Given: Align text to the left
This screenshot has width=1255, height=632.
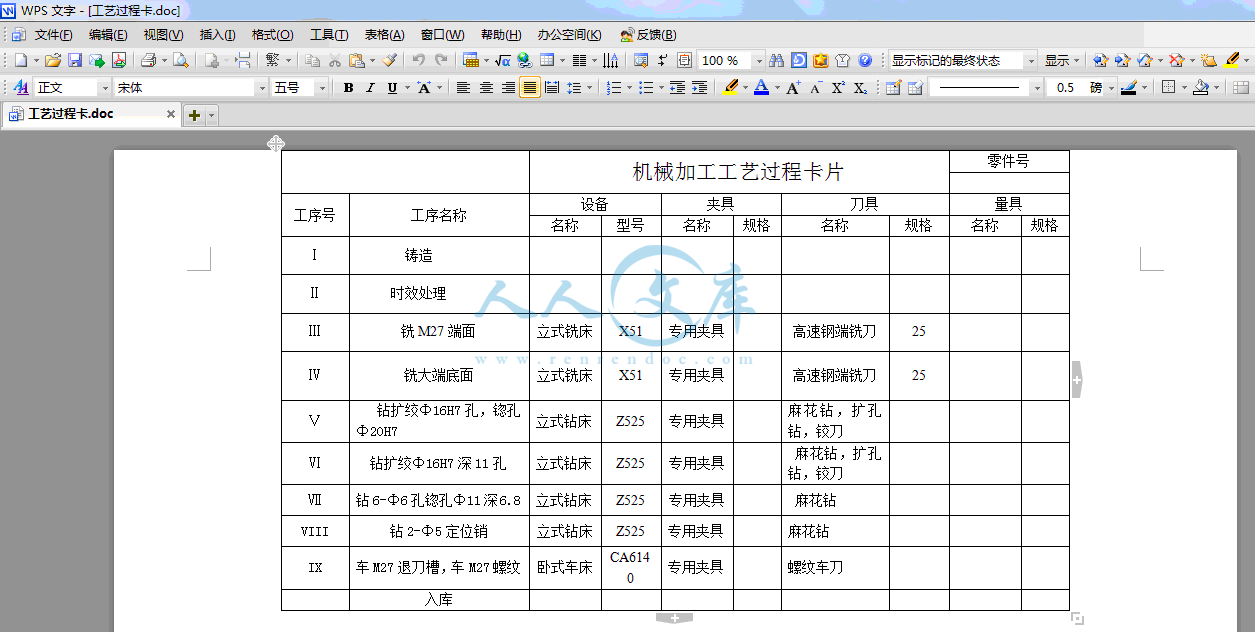Looking at the screenshot, I should [463, 88].
